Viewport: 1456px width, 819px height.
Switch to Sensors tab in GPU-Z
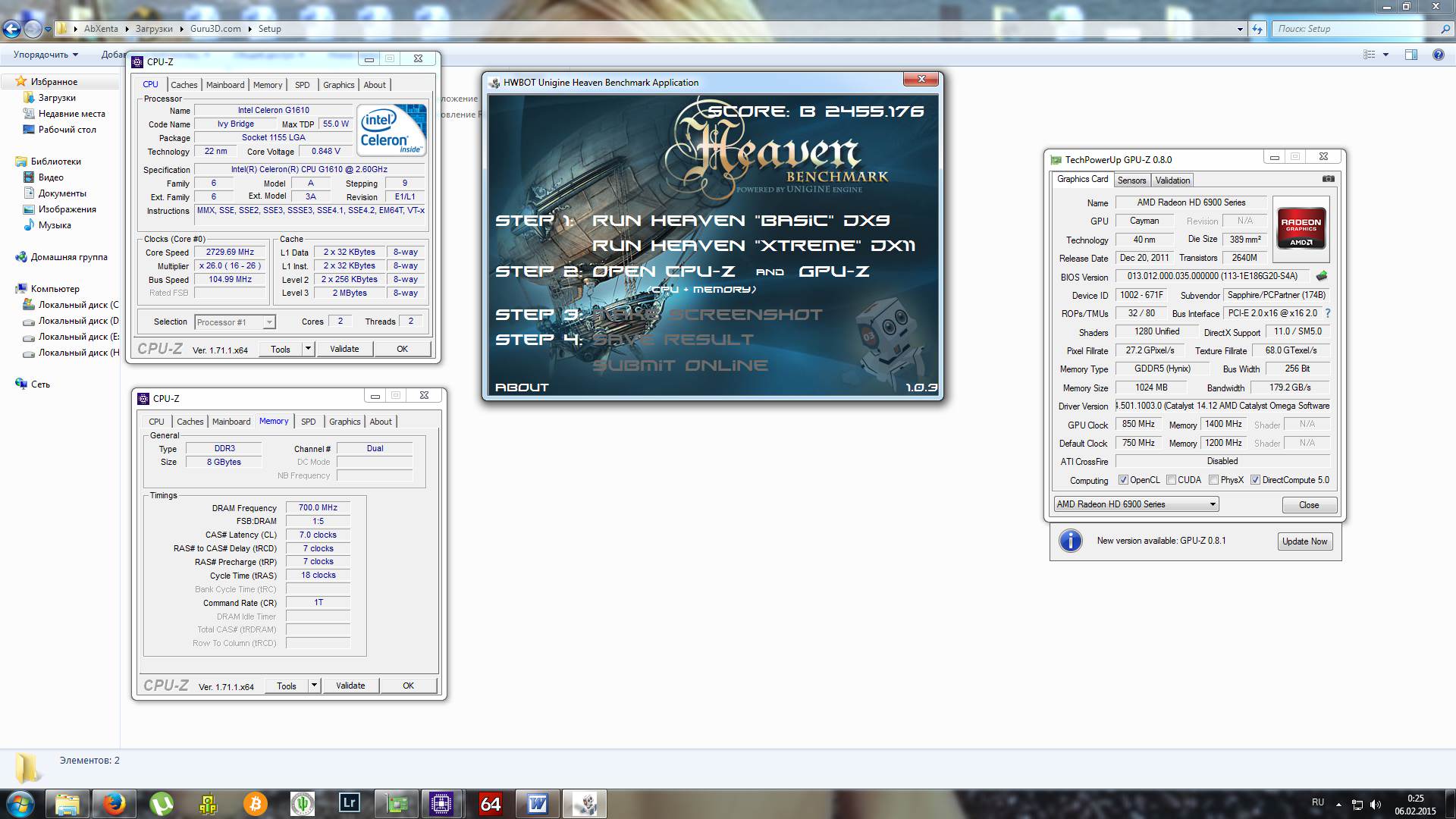[x=1131, y=180]
